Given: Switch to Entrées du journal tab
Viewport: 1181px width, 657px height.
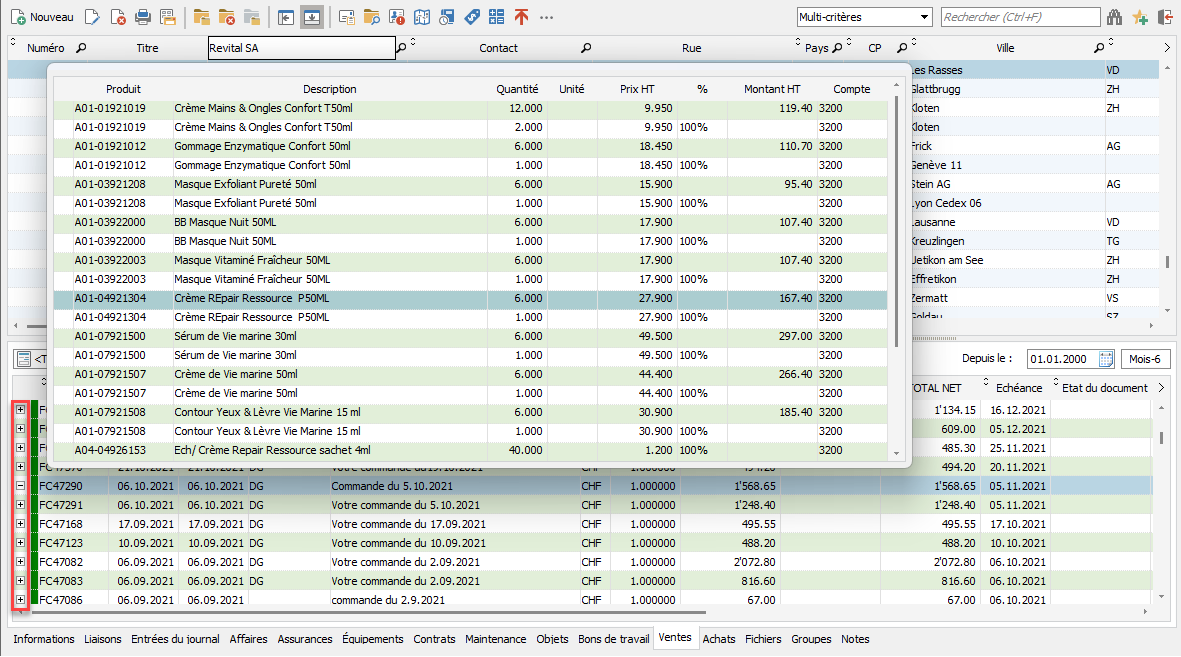Looking at the screenshot, I should pyautogui.click(x=175, y=639).
